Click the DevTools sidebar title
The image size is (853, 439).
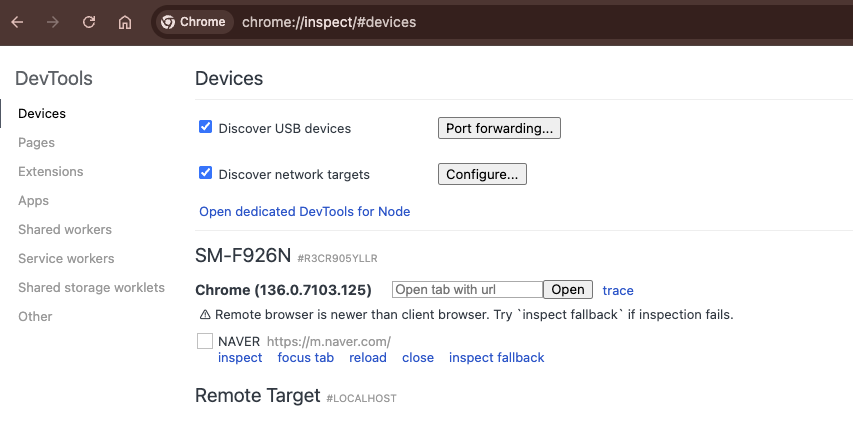[54, 78]
